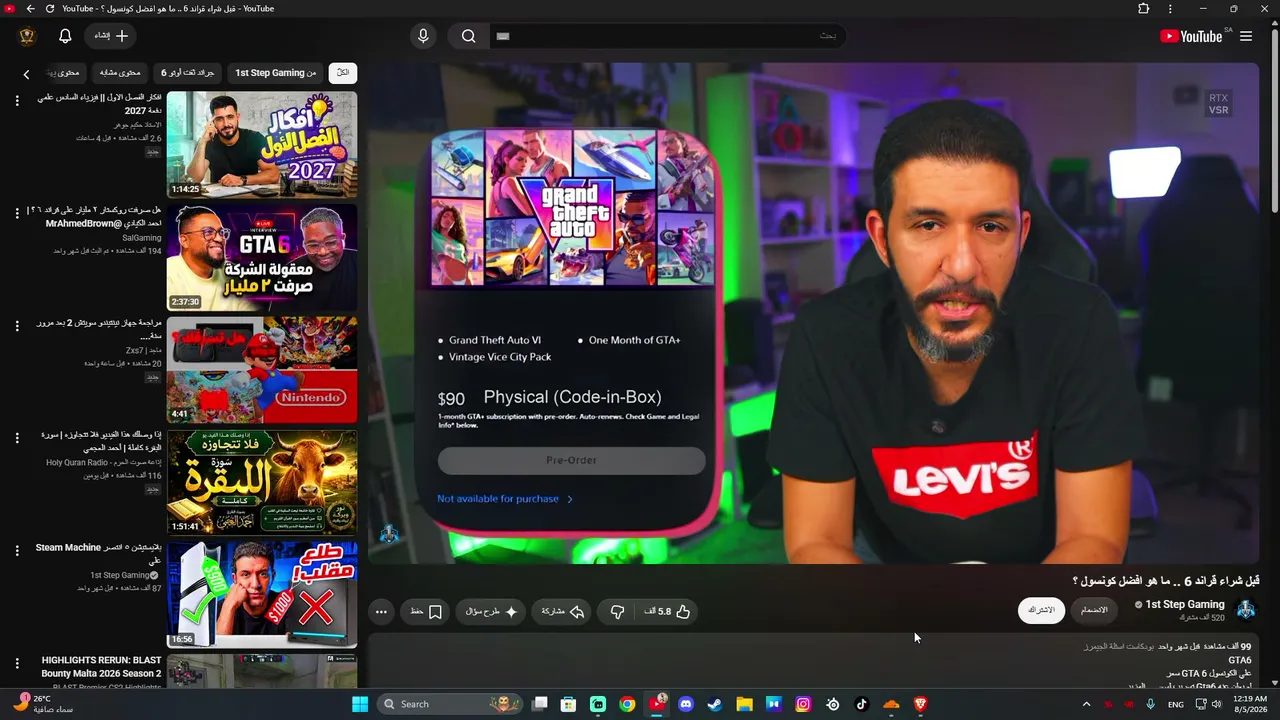
Task: Open SoundCloud from the taskbar
Action: click(891, 704)
